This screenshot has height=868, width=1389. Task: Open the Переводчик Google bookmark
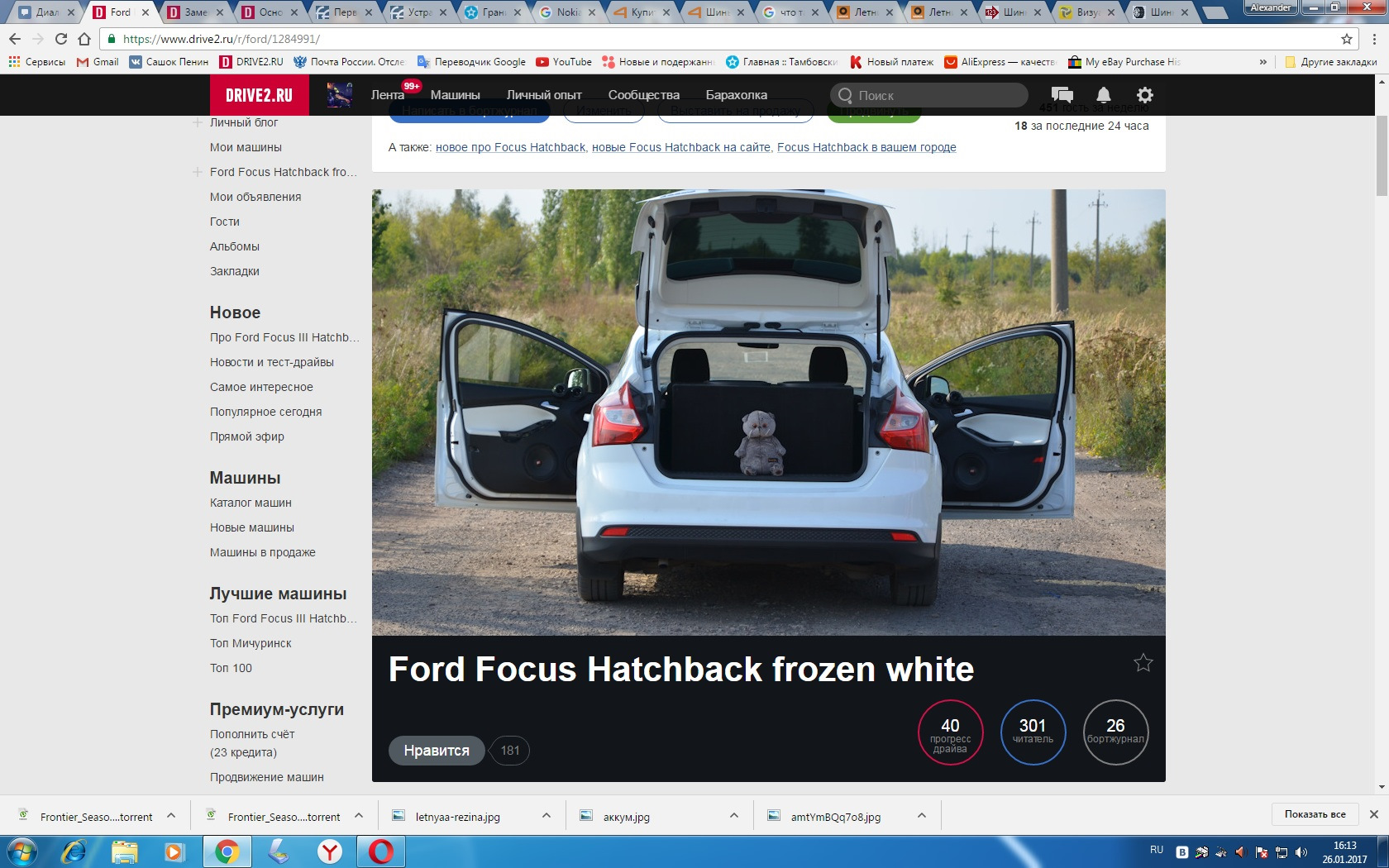[471, 62]
